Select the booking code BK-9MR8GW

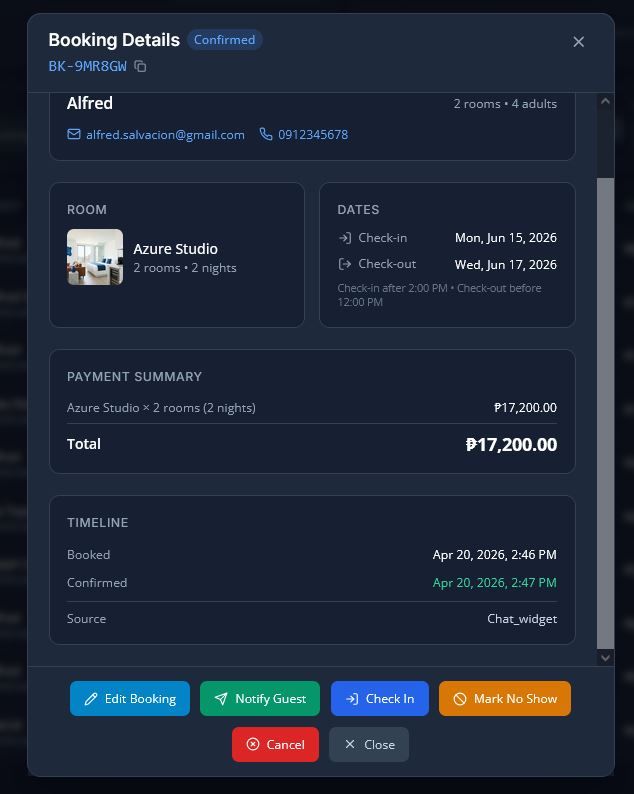88,66
